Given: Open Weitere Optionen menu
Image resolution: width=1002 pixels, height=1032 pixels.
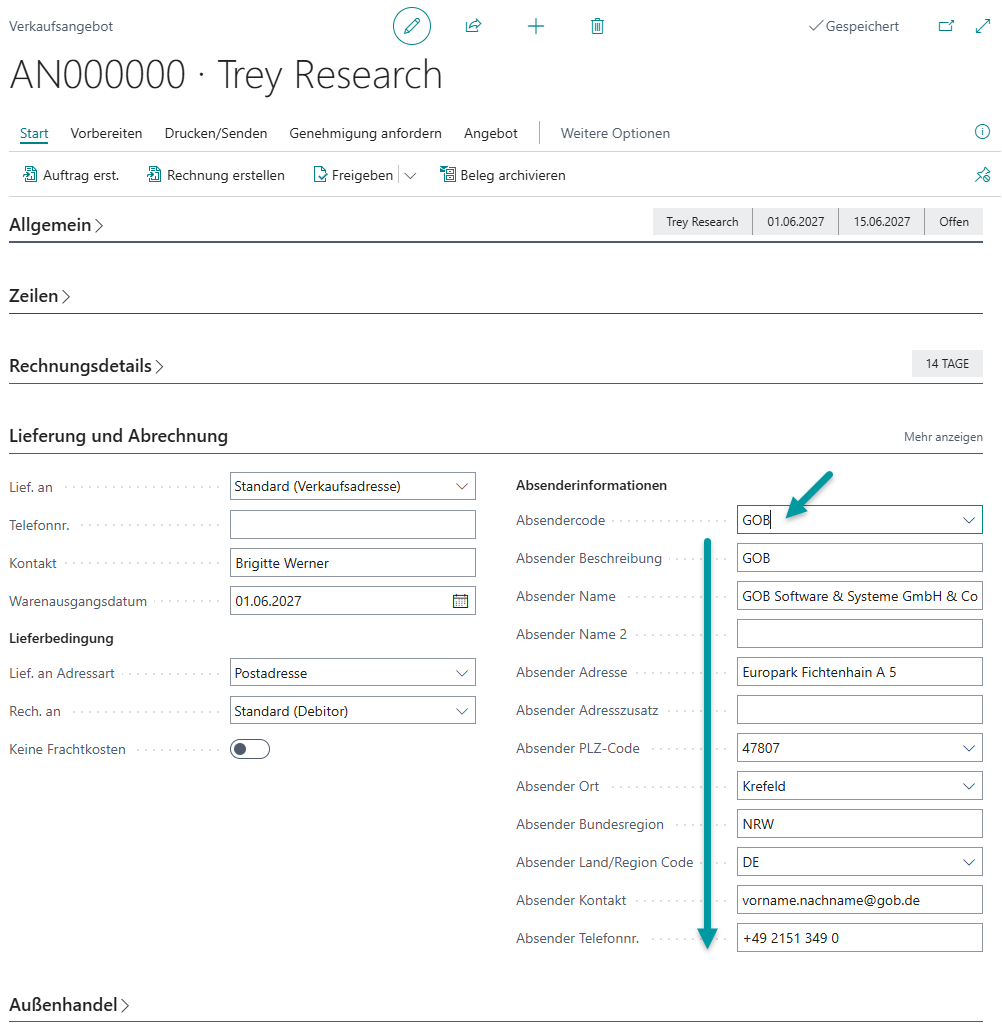Looking at the screenshot, I should (615, 133).
